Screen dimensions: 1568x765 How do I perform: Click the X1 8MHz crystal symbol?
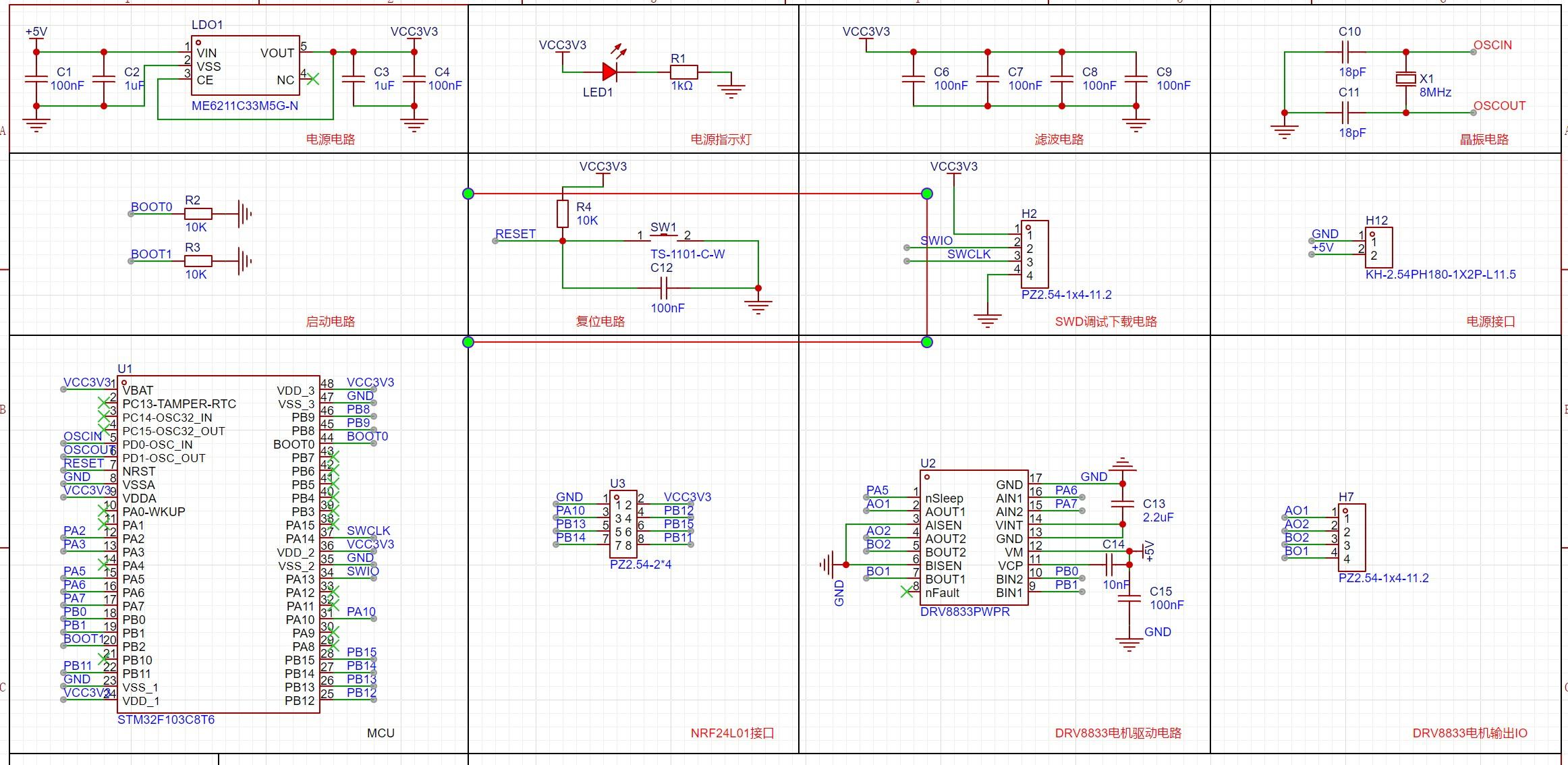(x=1405, y=80)
